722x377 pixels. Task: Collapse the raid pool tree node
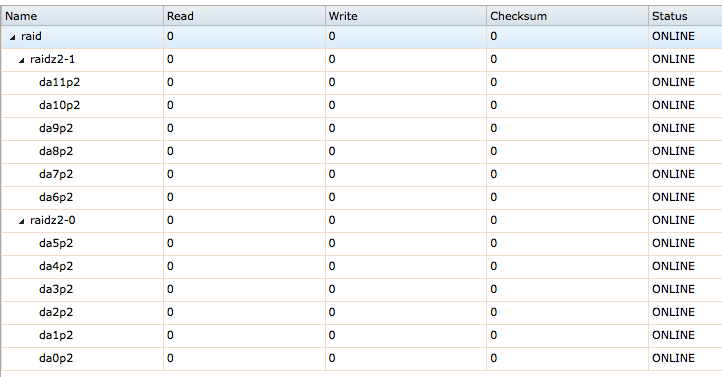pyautogui.click(x=12, y=37)
